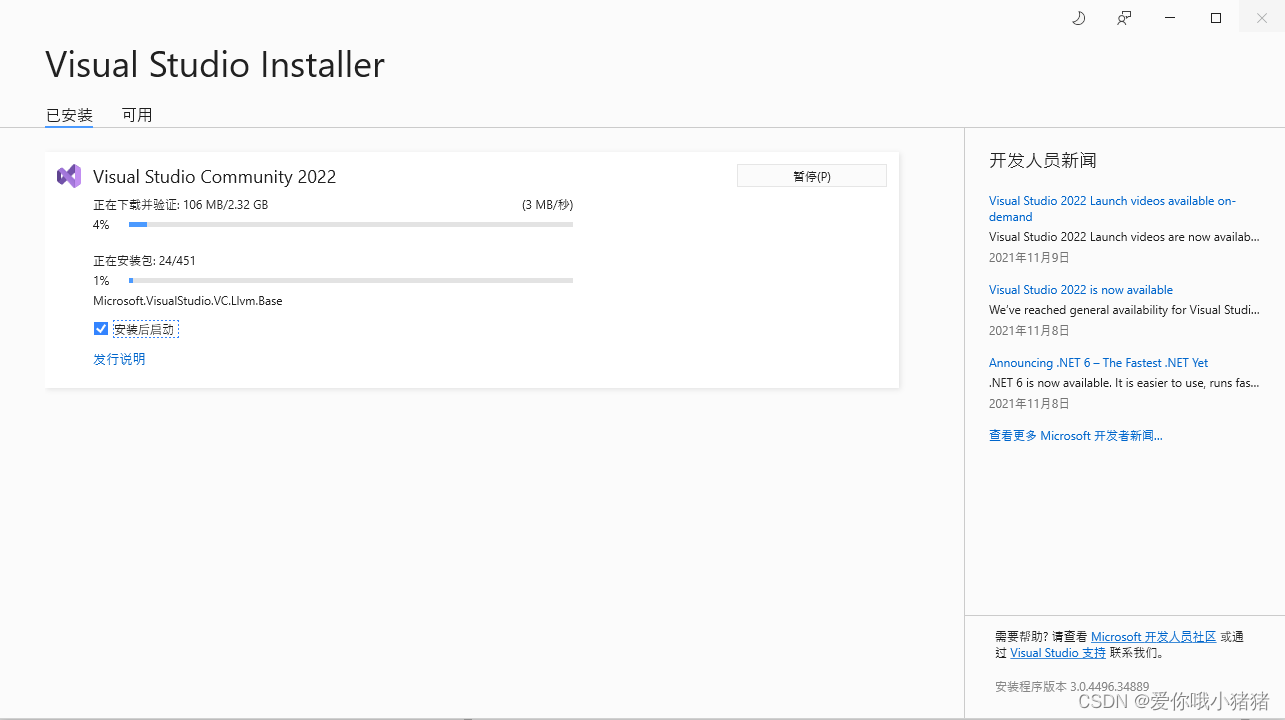Click the 2021年11月9日 date text

pos(1029,258)
